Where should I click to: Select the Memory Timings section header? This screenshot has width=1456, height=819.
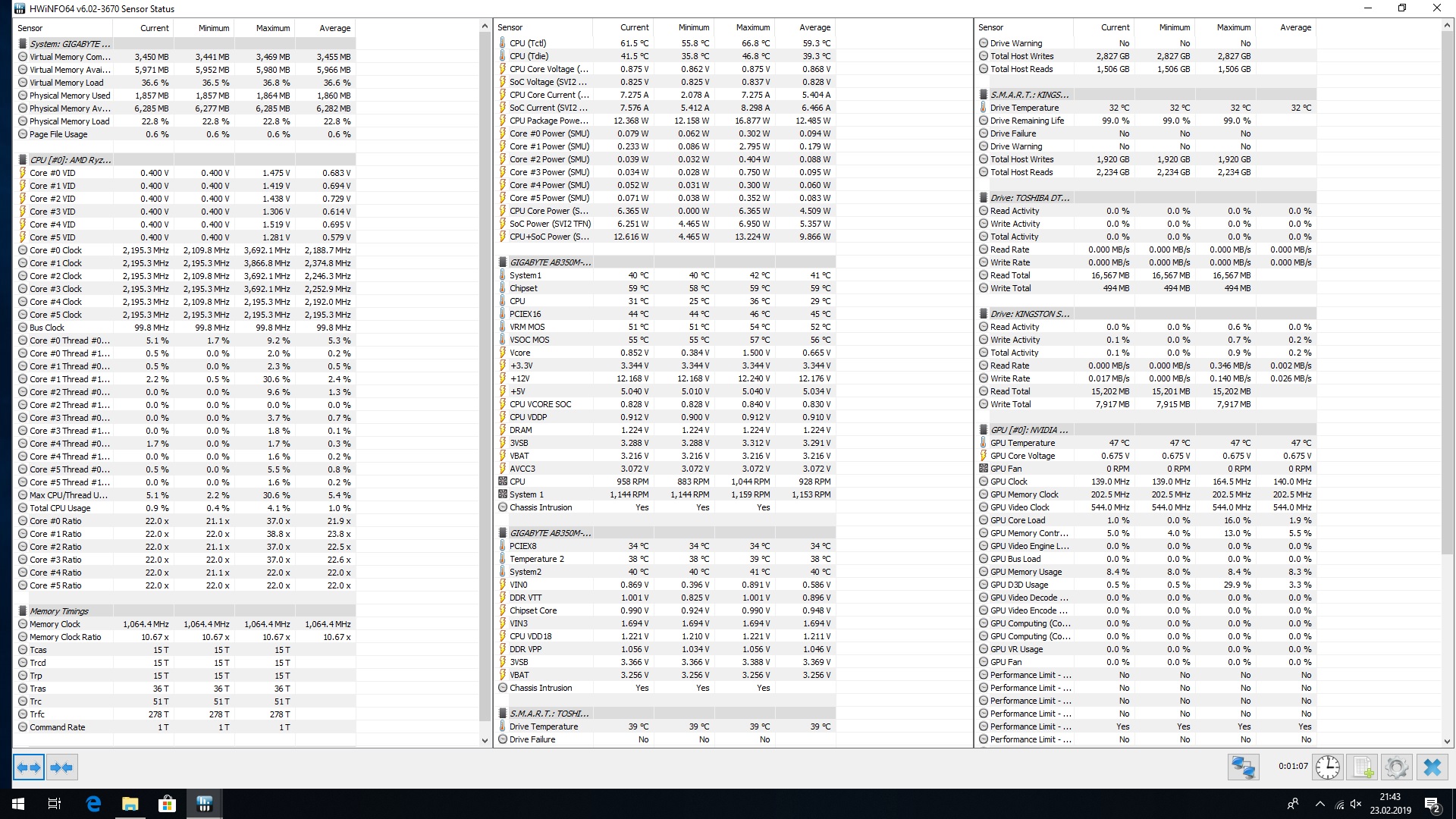pyautogui.click(x=58, y=611)
